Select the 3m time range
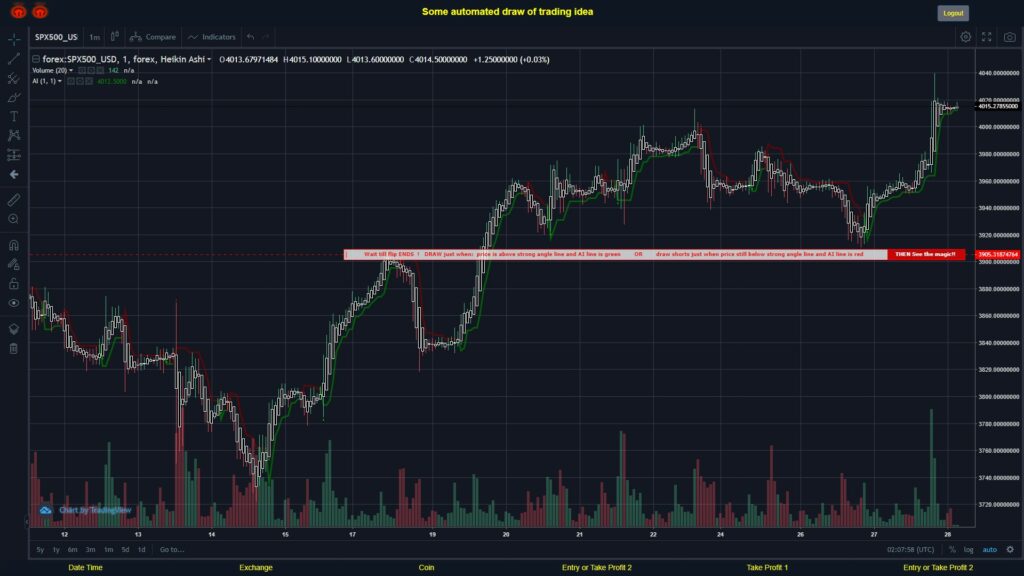 [90, 550]
